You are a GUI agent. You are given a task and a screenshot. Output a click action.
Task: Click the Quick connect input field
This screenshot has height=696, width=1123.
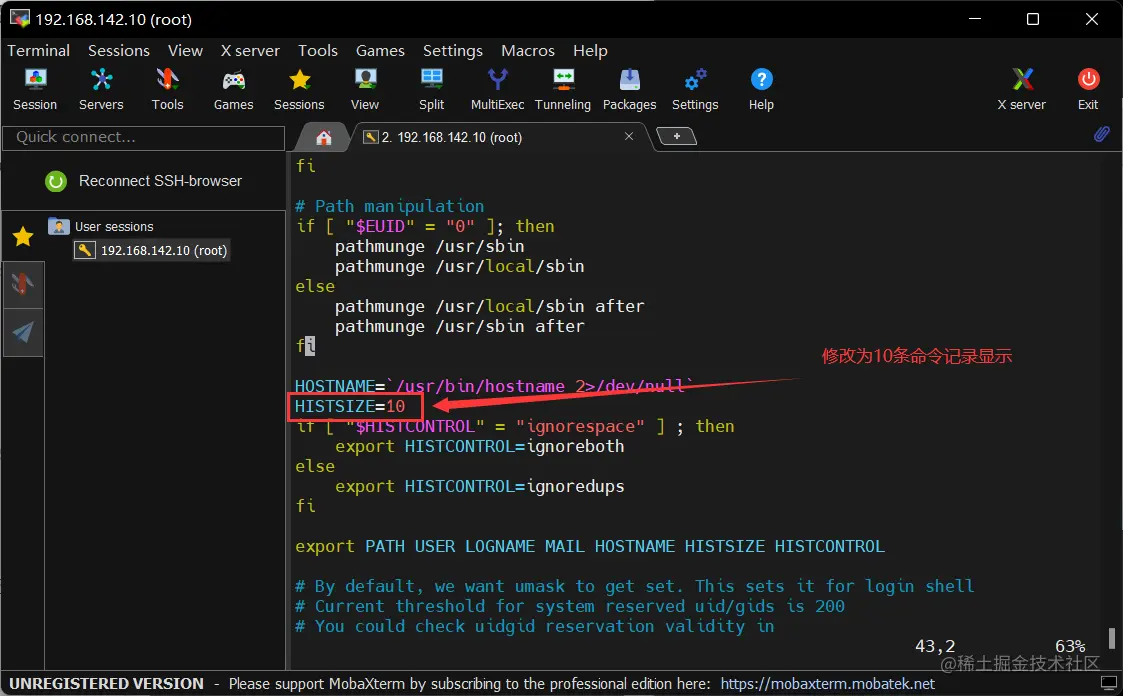[x=144, y=137]
